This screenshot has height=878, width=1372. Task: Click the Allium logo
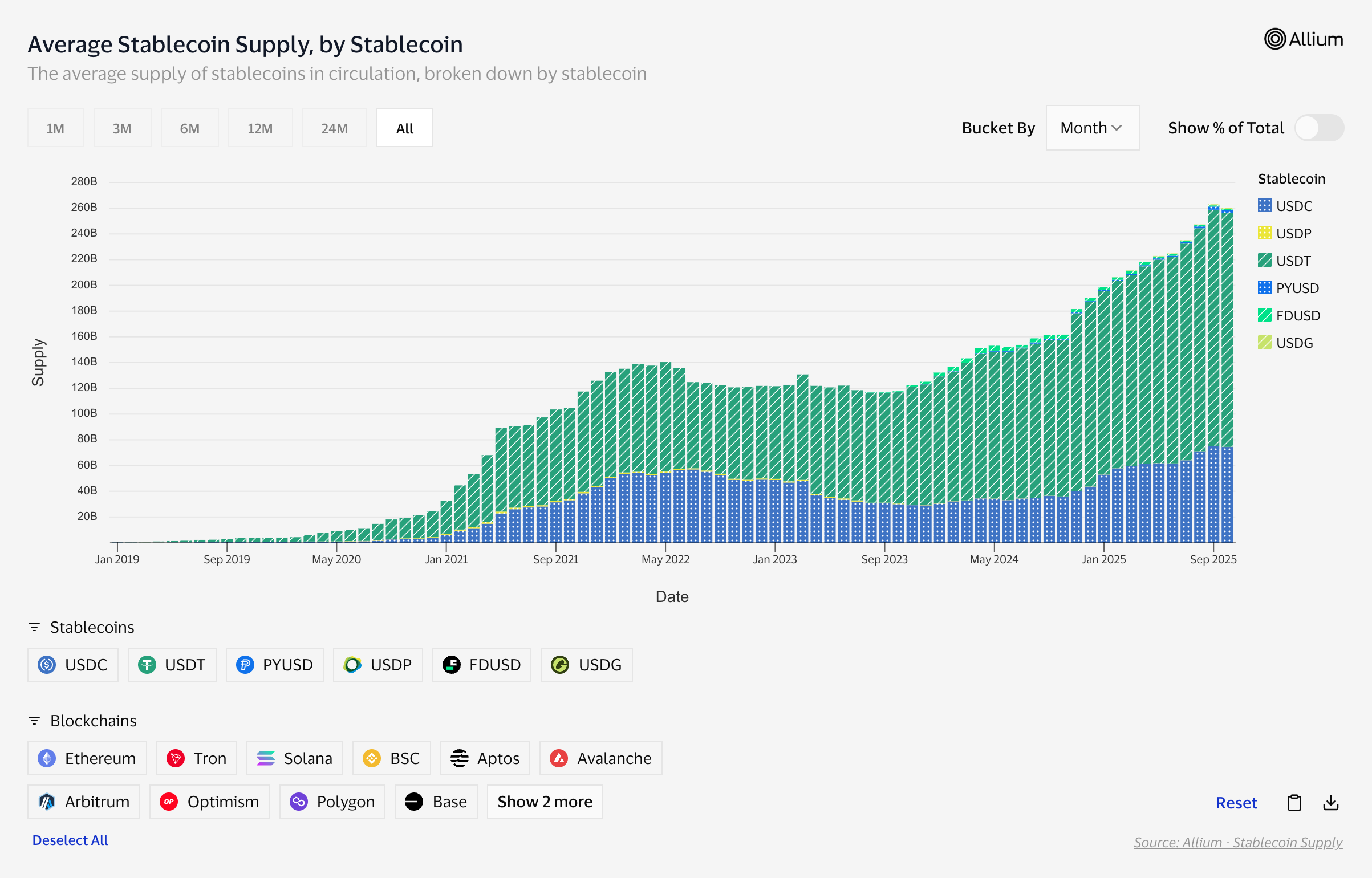point(1303,39)
